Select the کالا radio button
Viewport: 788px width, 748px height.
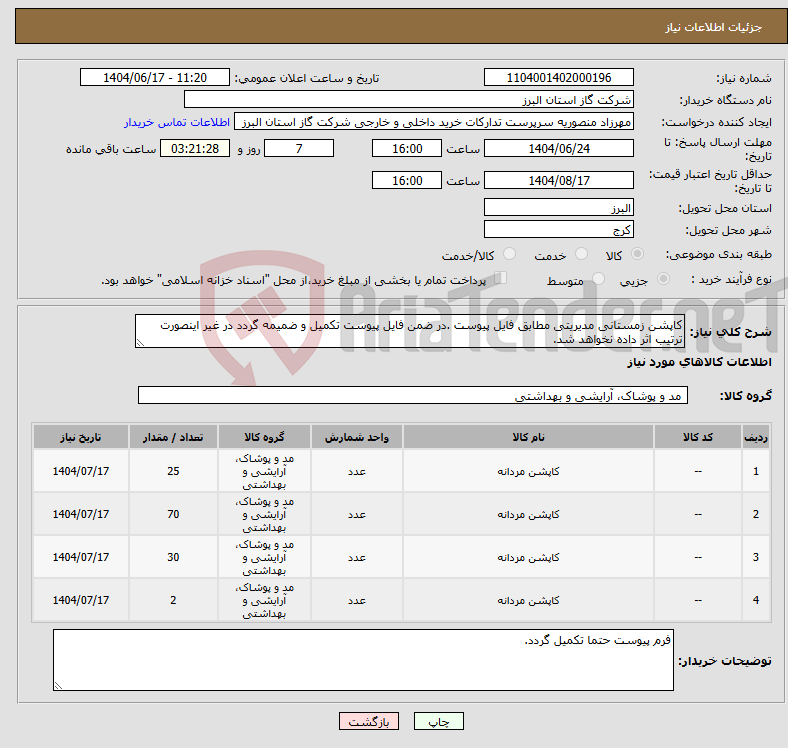pos(638,255)
